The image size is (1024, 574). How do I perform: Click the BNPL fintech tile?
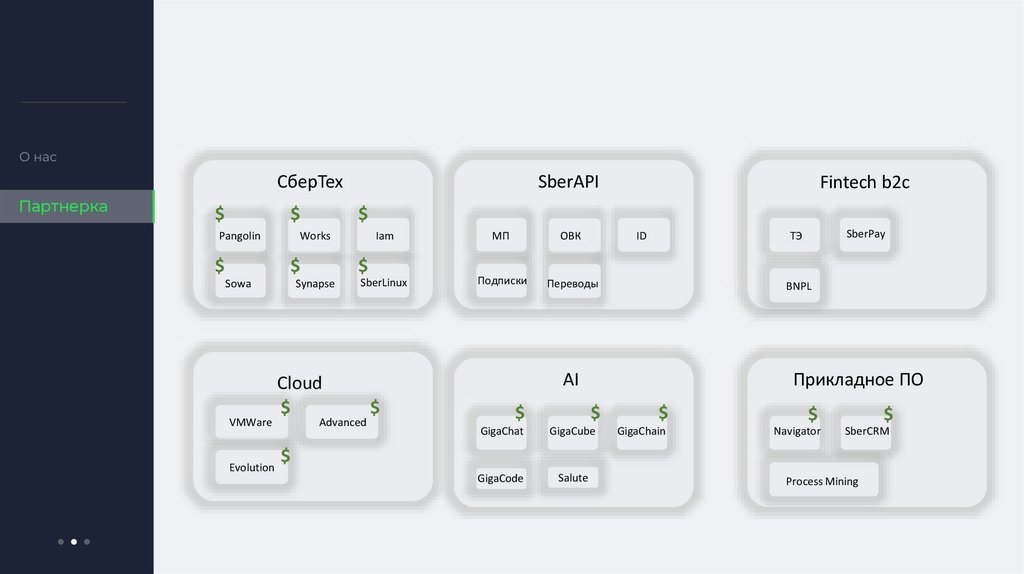tap(798, 286)
